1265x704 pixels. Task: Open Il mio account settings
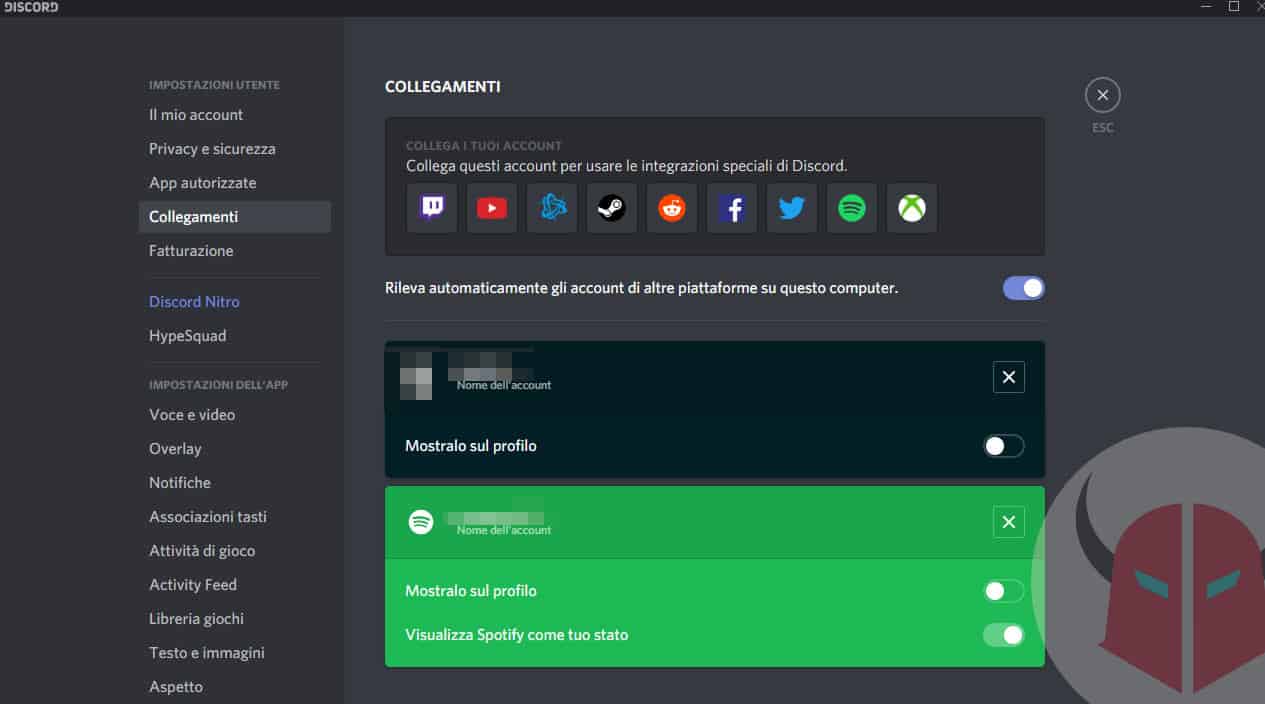[x=234, y=115]
